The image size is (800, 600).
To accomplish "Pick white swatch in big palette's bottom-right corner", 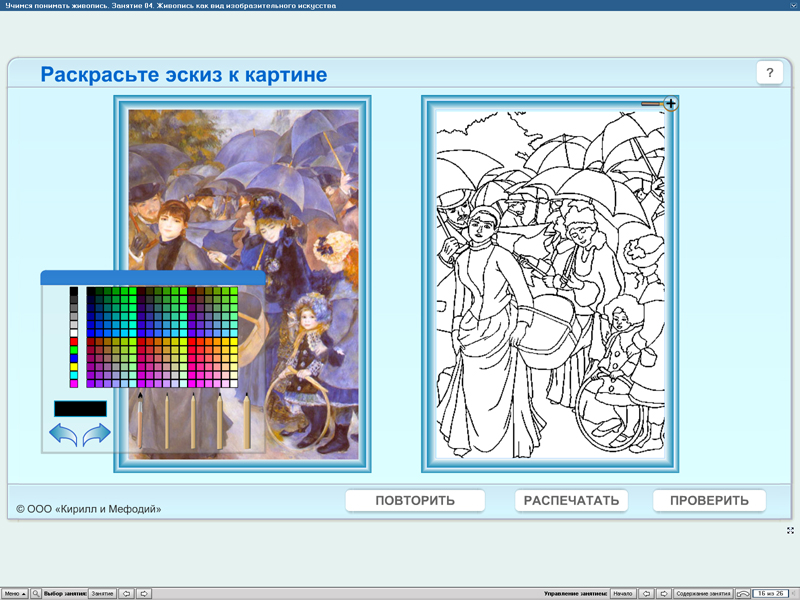I will [x=234, y=384].
